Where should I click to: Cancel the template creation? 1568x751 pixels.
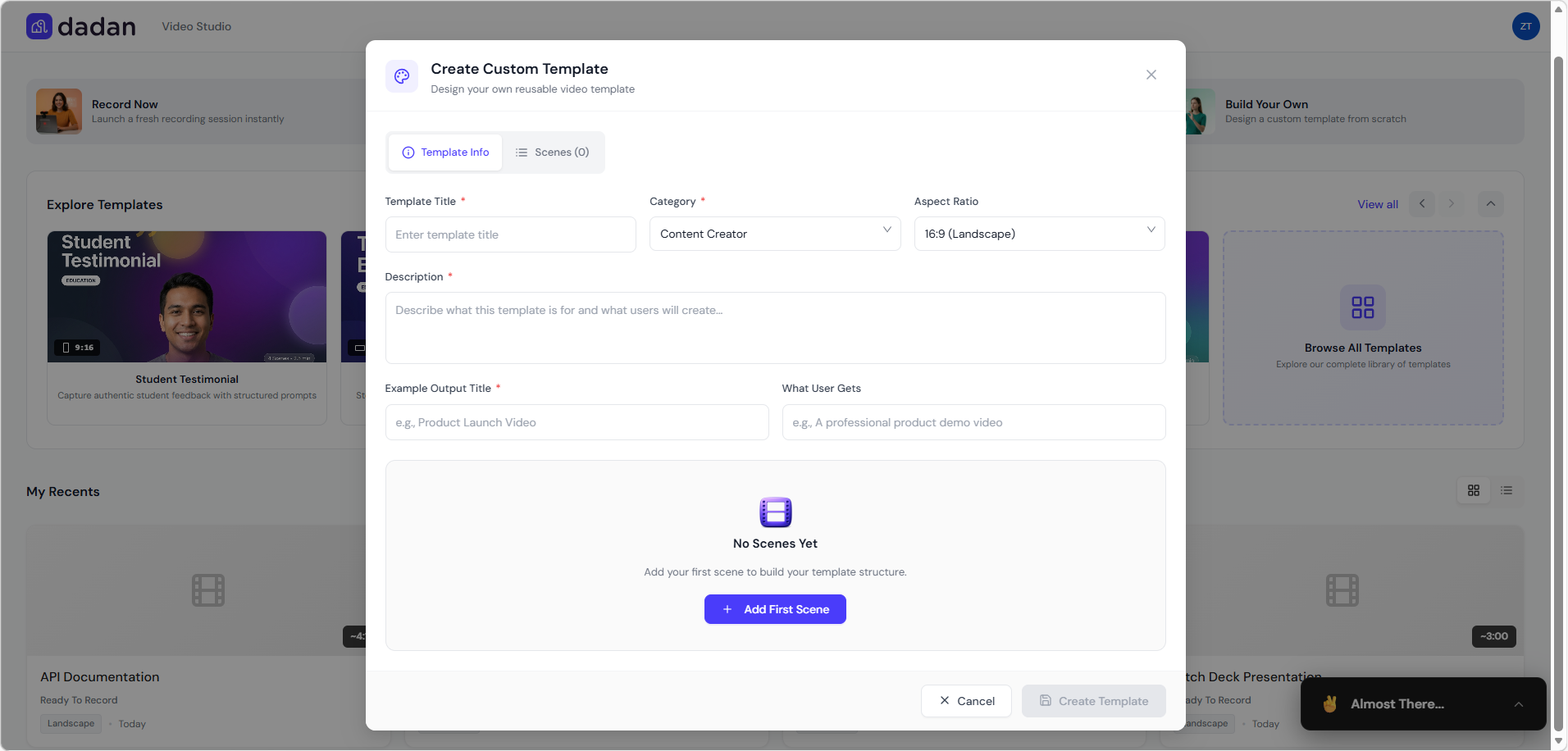pyautogui.click(x=965, y=701)
